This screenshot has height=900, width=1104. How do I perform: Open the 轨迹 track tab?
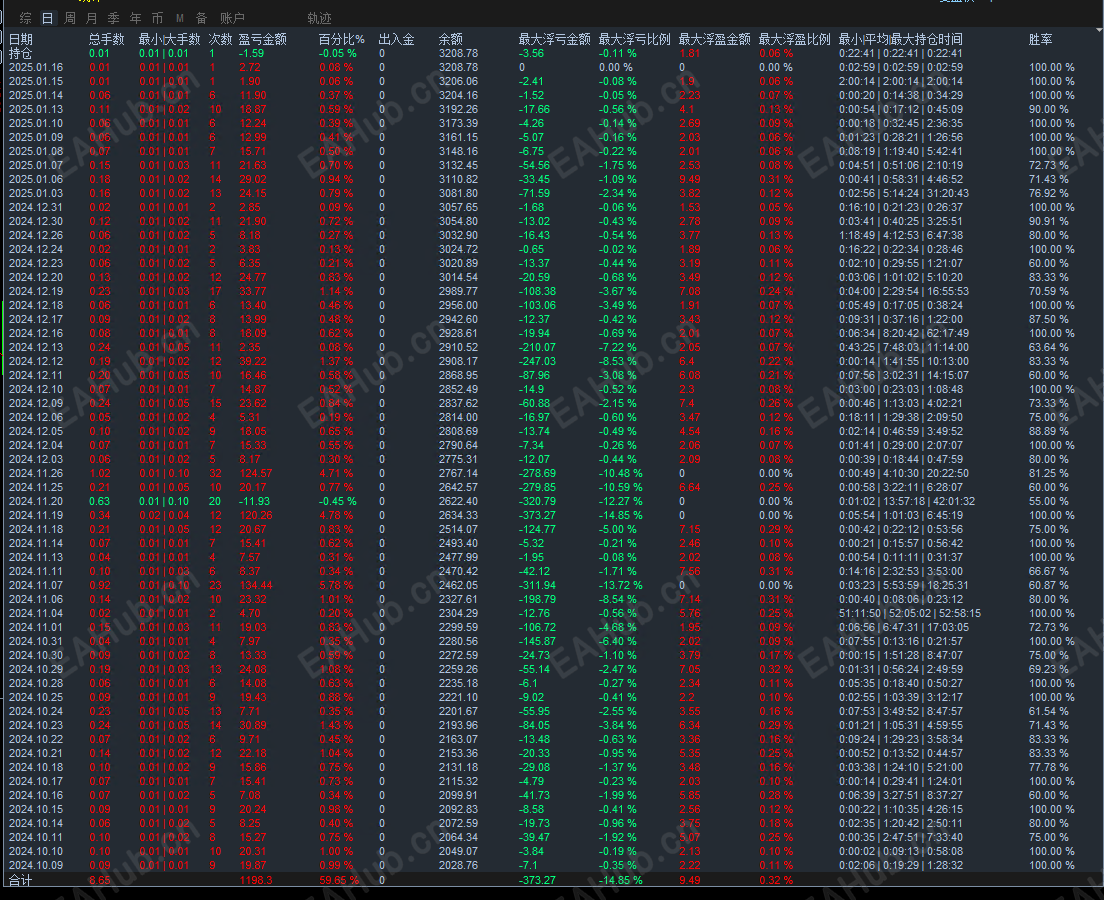[x=319, y=18]
